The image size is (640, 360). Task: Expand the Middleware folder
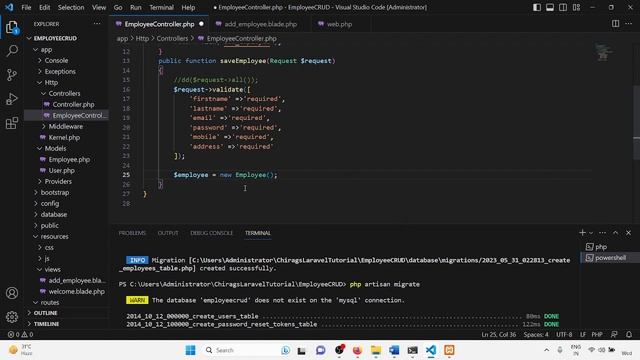coord(67,127)
